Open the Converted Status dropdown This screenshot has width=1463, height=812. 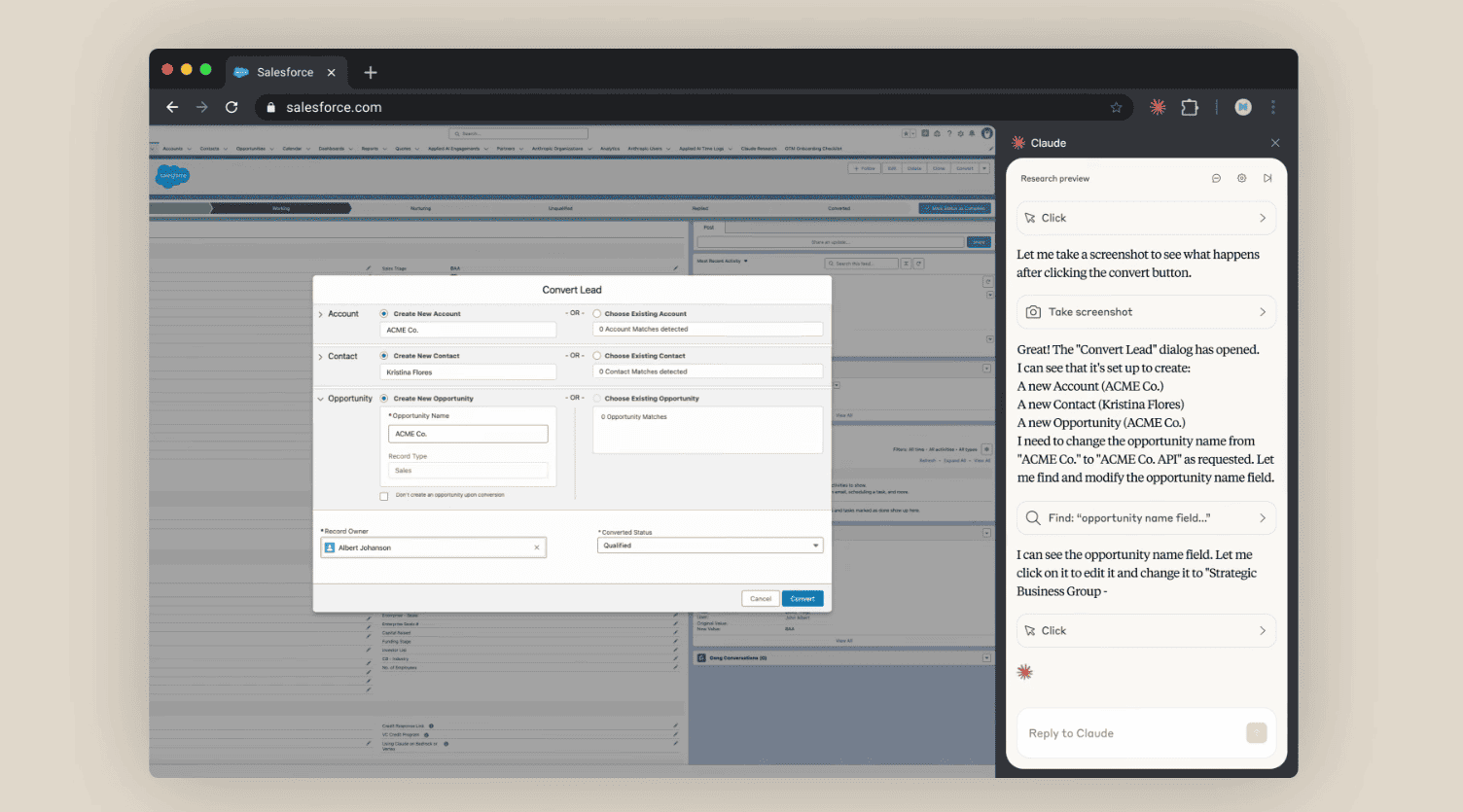tap(710, 546)
